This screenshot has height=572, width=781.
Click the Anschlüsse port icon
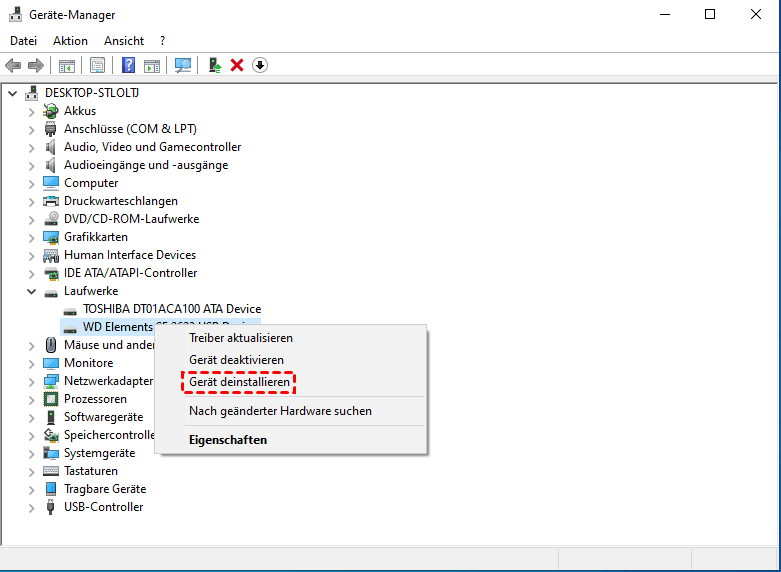[51, 129]
